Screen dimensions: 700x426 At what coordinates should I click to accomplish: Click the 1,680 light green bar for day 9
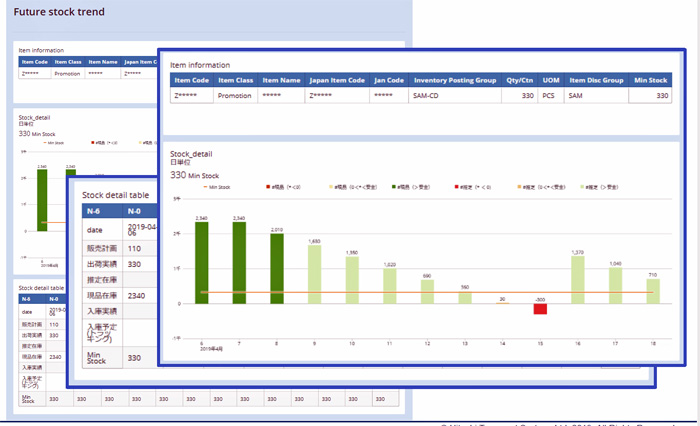(x=314, y=274)
